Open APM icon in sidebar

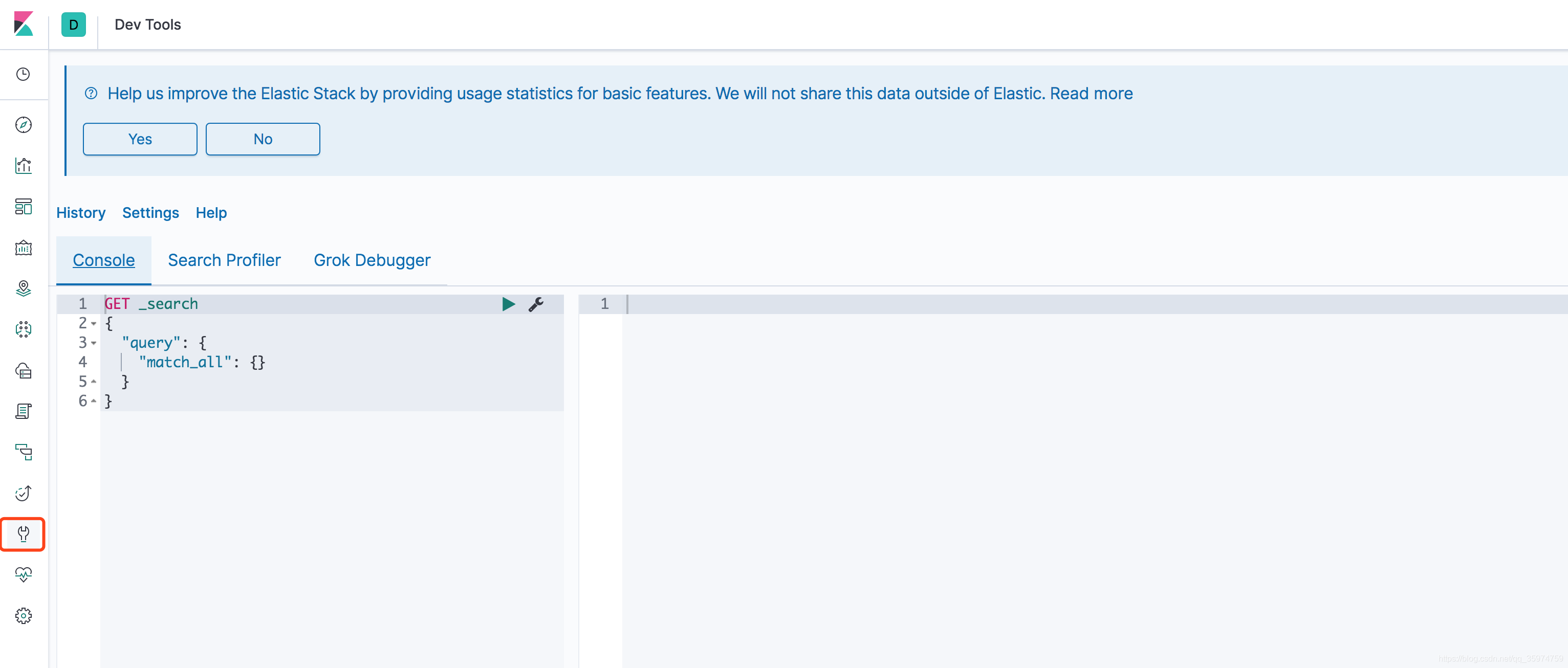point(23,452)
